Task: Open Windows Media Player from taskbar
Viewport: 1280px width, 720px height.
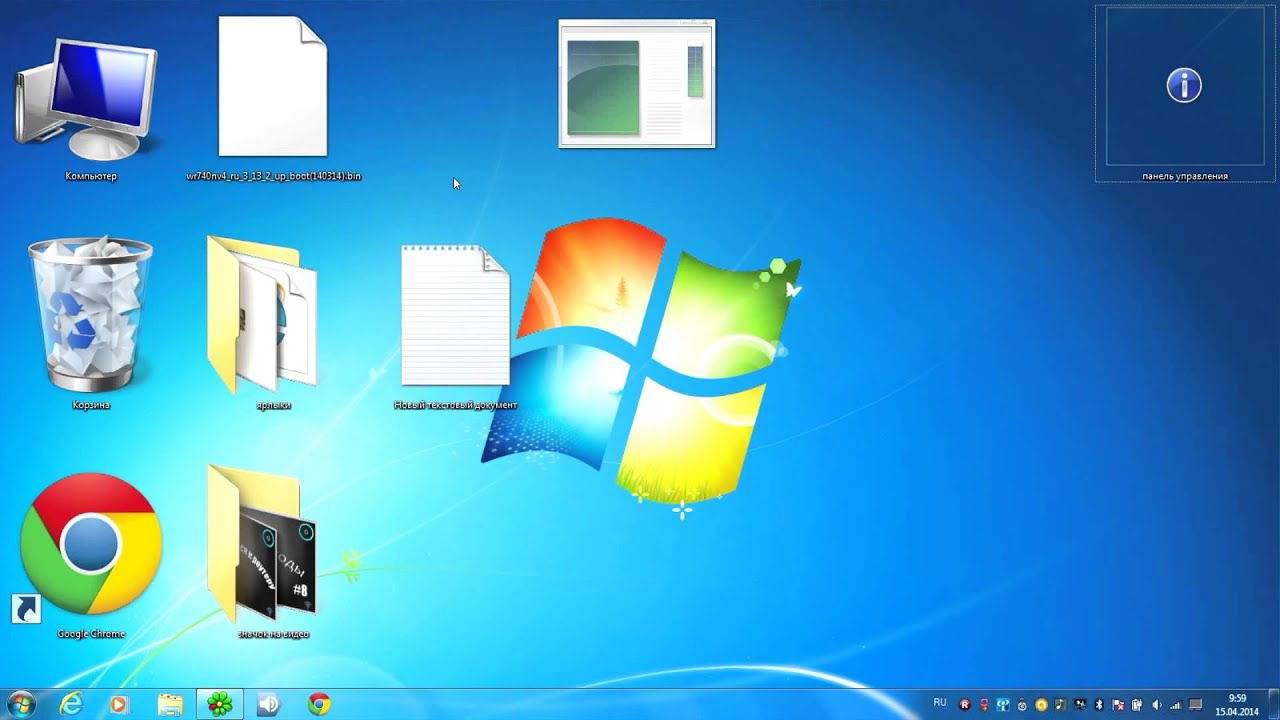Action: 118,704
